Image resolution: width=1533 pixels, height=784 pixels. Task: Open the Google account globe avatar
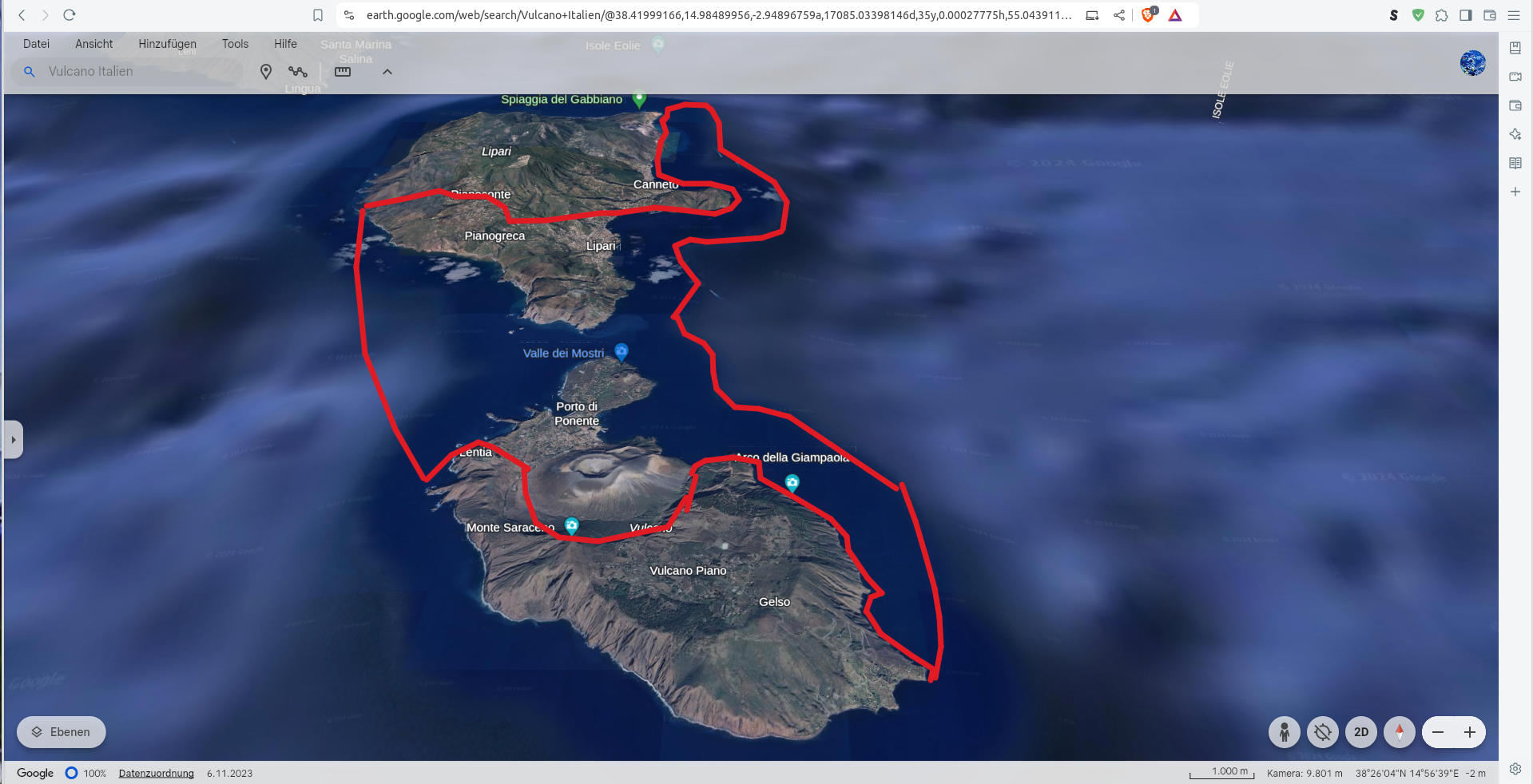1473,63
